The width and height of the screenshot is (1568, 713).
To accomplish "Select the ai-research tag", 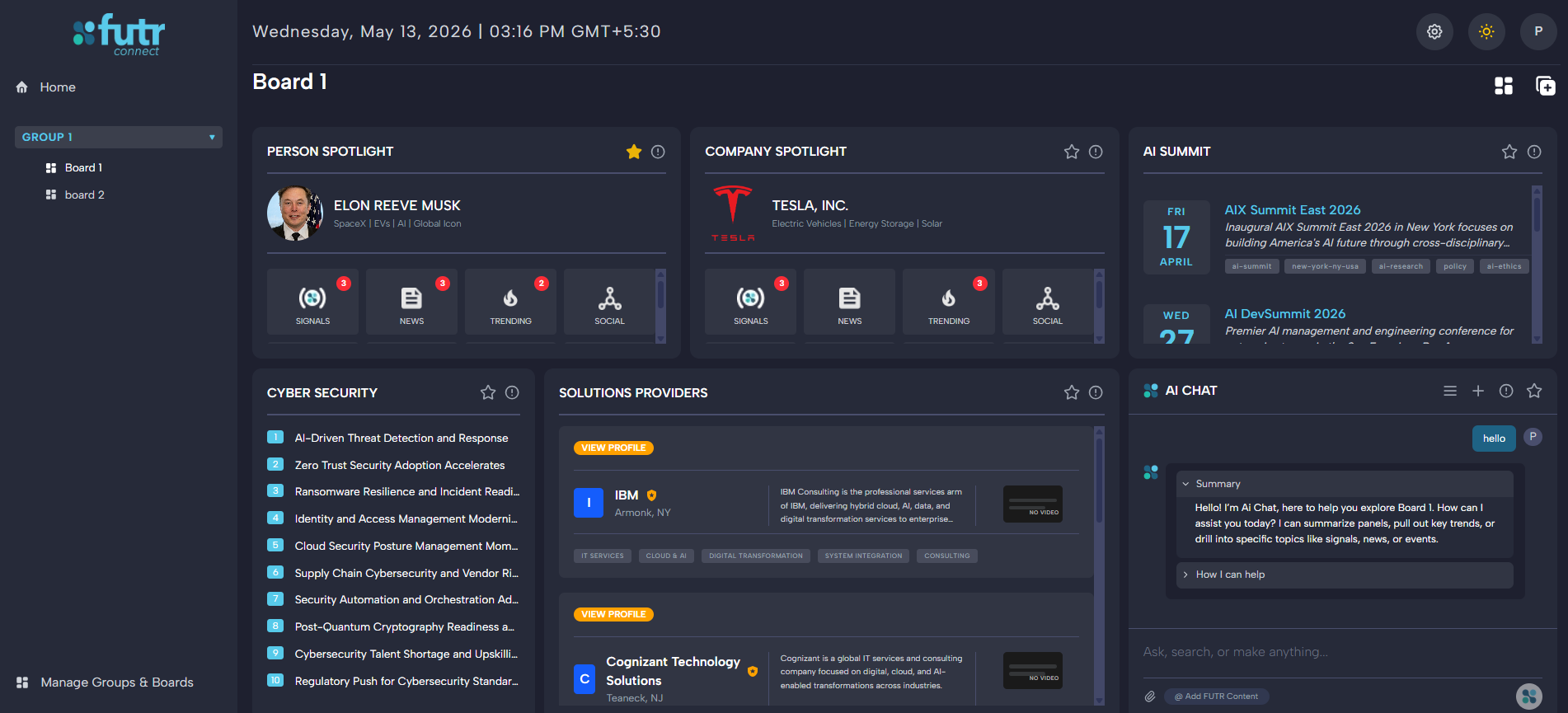I will coord(1401,266).
